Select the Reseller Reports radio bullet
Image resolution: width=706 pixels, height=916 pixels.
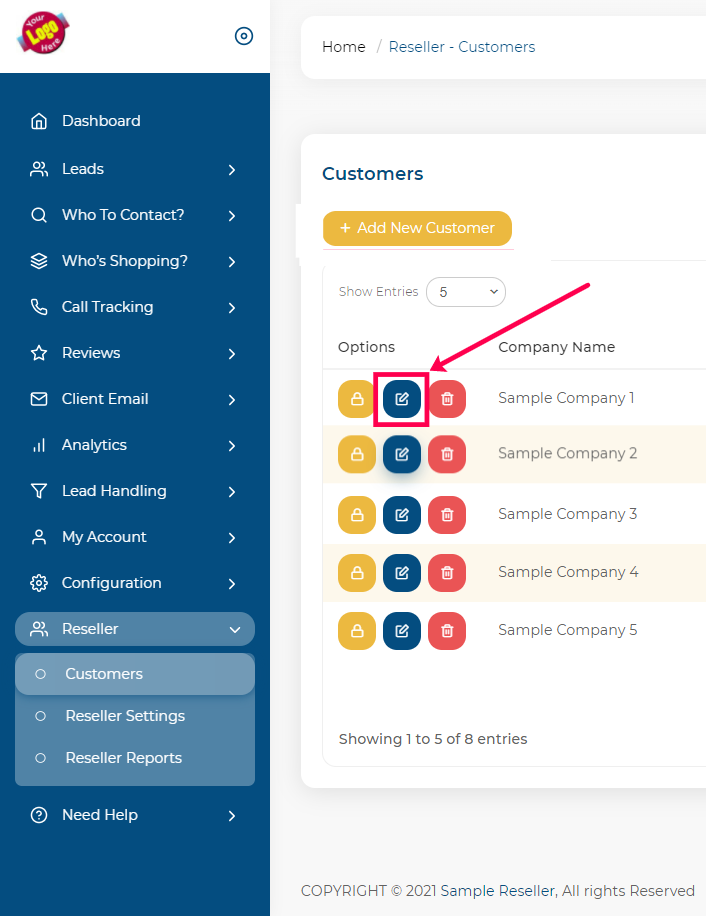(x=40, y=758)
